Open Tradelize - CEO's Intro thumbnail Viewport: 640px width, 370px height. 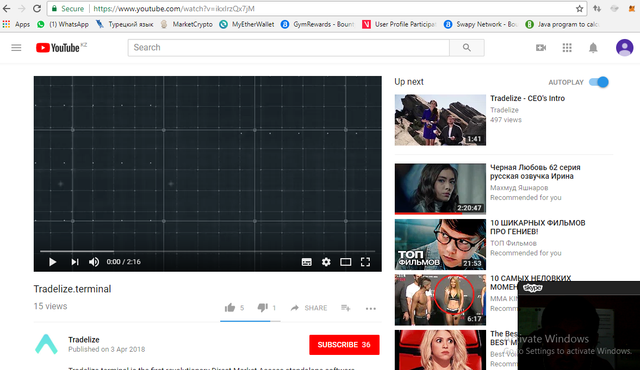click(x=440, y=120)
